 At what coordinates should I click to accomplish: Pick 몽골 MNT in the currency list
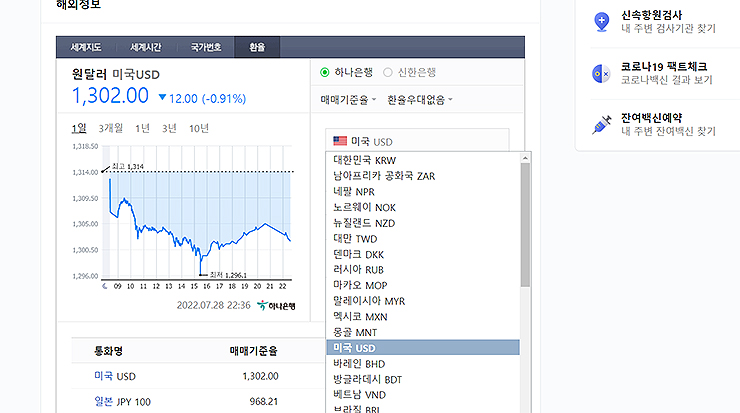[423, 332]
